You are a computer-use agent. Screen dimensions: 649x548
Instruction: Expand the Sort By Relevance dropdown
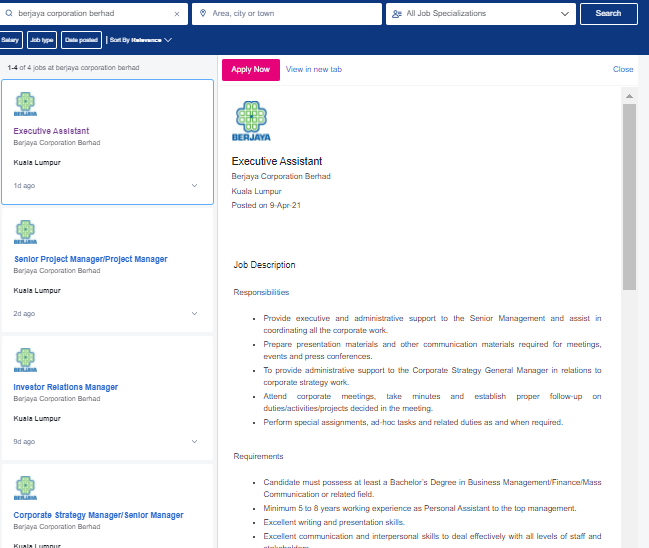click(x=141, y=40)
